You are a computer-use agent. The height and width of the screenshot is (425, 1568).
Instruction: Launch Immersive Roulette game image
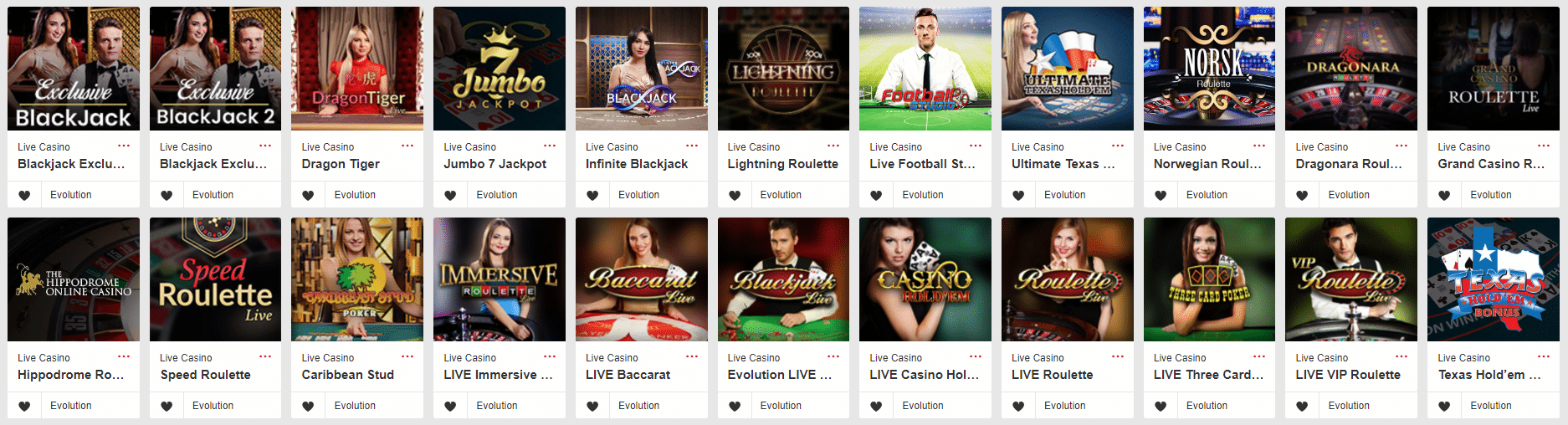(x=500, y=279)
